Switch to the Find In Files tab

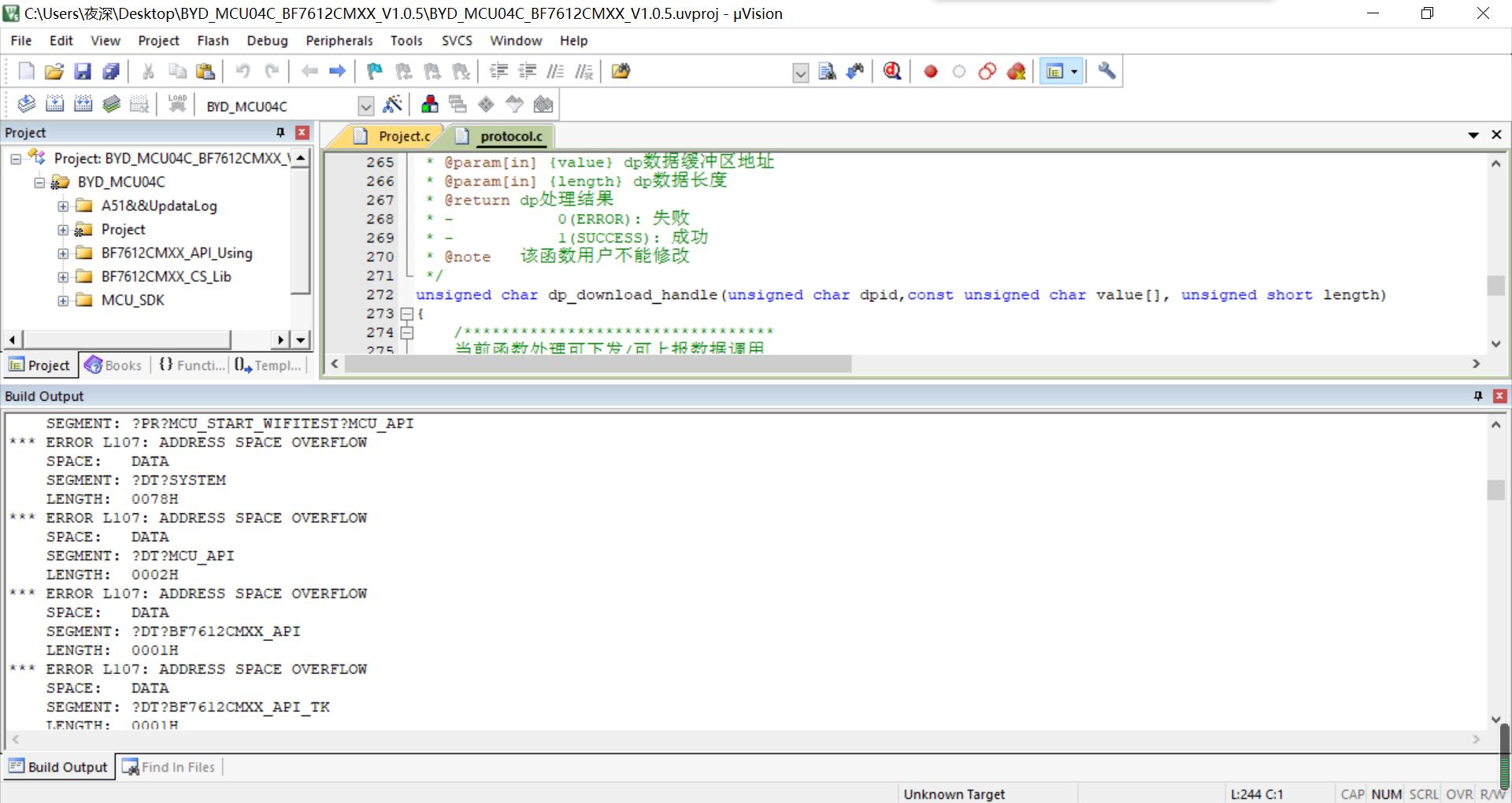tap(169, 768)
